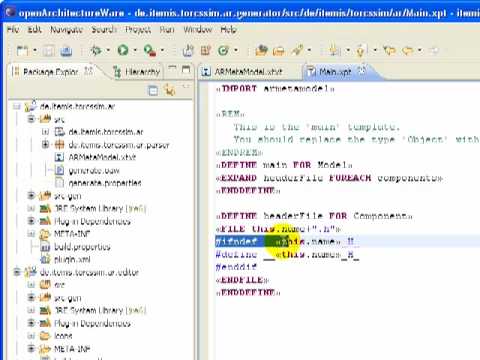Collapse the de.itemis.torcssim.ar project node
Viewport: 480px width, 360px height.
(x=16, y=107)
